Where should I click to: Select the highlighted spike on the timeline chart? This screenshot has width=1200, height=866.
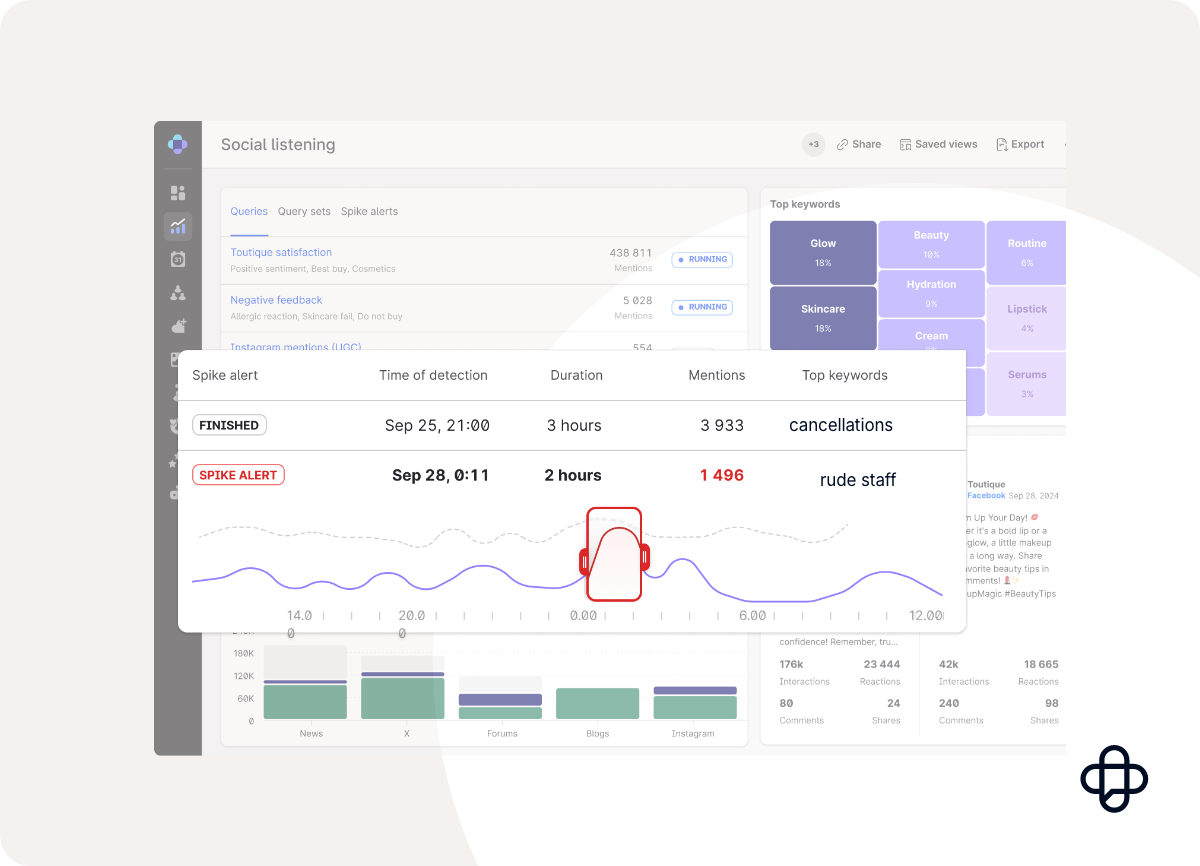(614, 555)
